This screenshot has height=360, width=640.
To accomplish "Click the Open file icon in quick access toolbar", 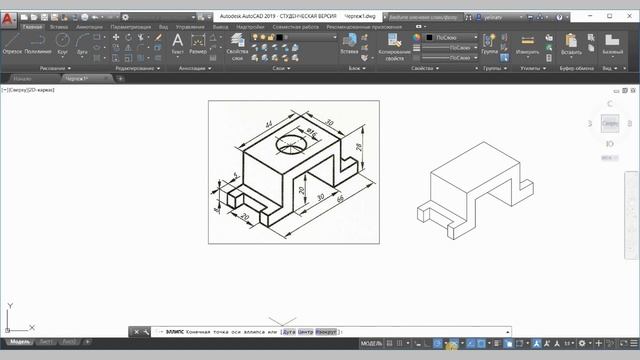I will (x=34, y=17).
